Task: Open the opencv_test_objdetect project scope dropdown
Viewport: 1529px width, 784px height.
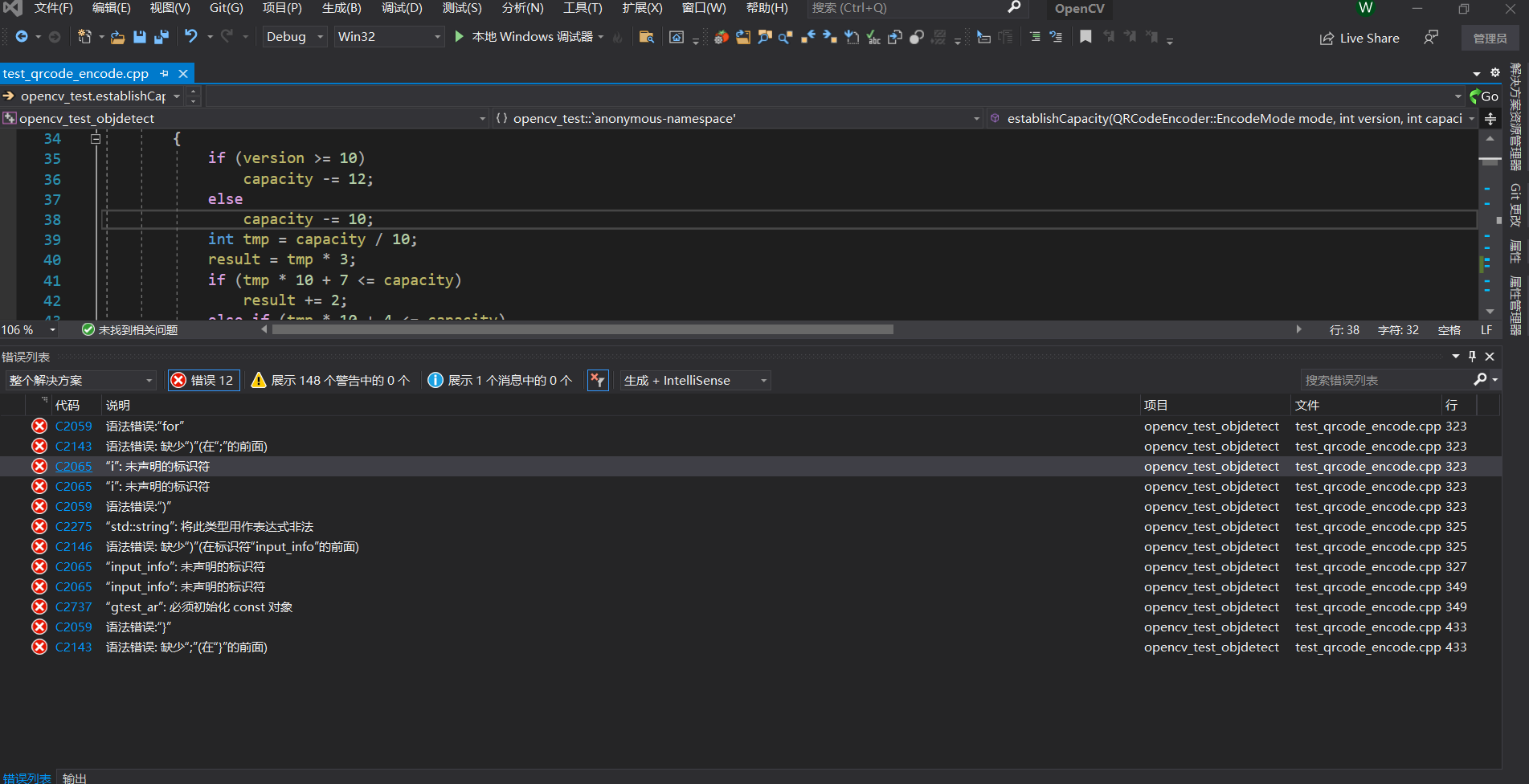Action: tap(244, 119)
